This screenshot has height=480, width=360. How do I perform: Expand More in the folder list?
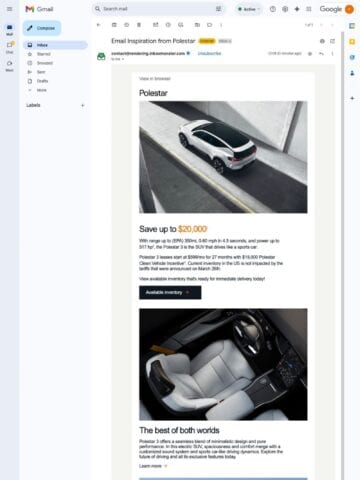pyautogui.click(x=41, y=90)
